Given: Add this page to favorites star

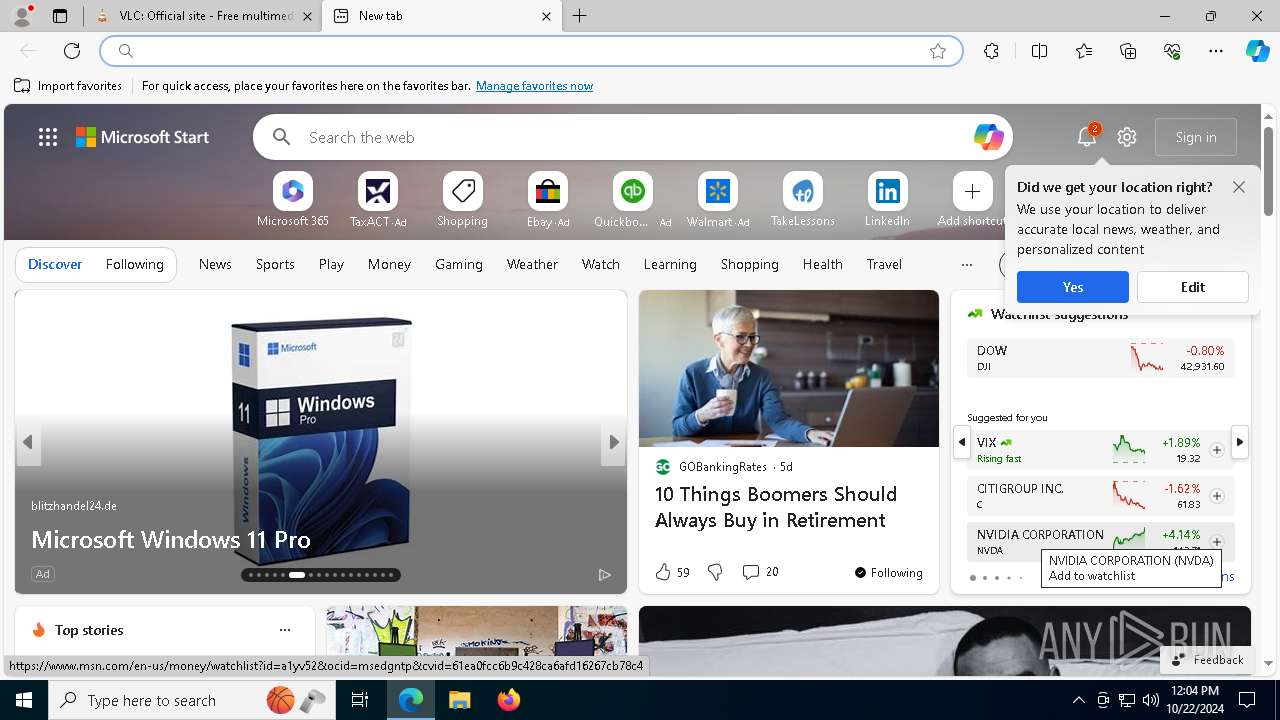Looking at the screenshot, I should [x=938, y=51].
